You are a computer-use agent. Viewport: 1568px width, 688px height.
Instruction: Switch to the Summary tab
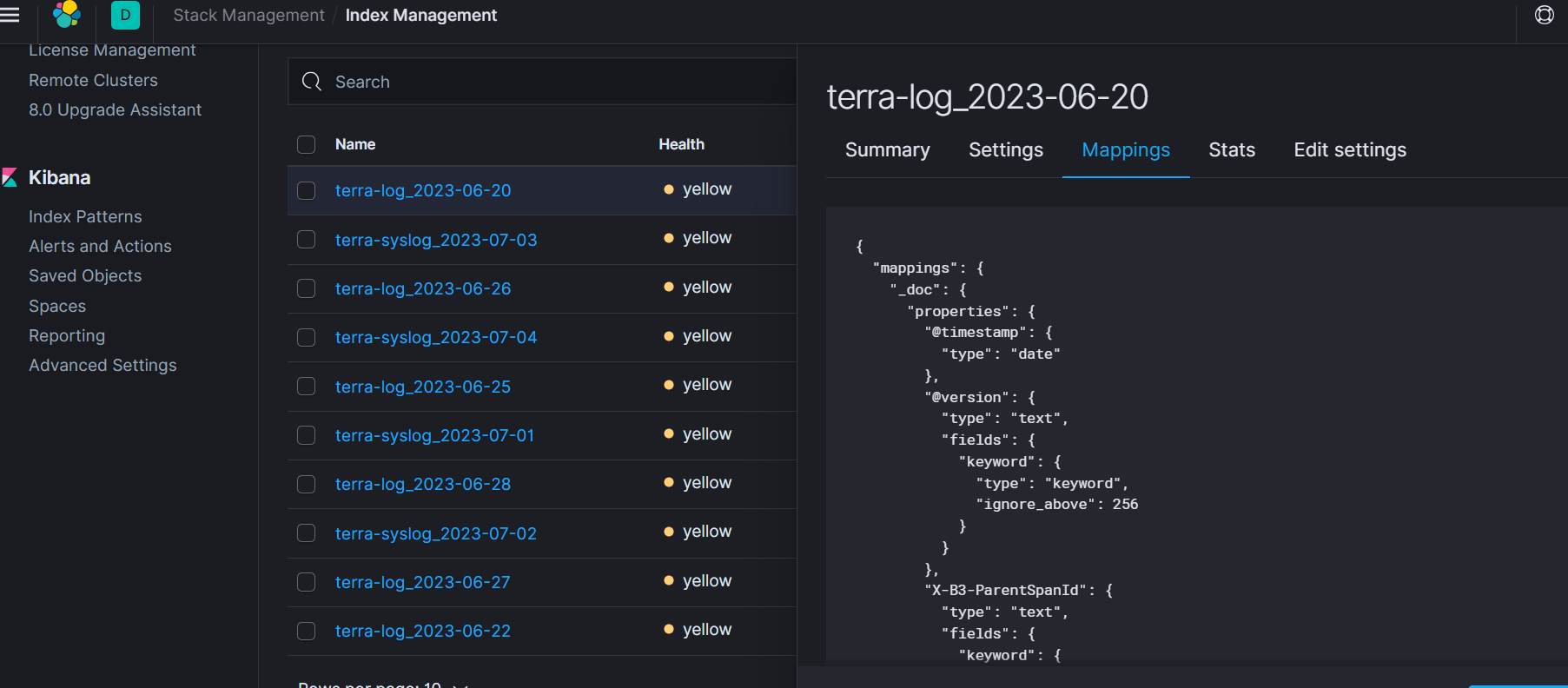(887, 150)
